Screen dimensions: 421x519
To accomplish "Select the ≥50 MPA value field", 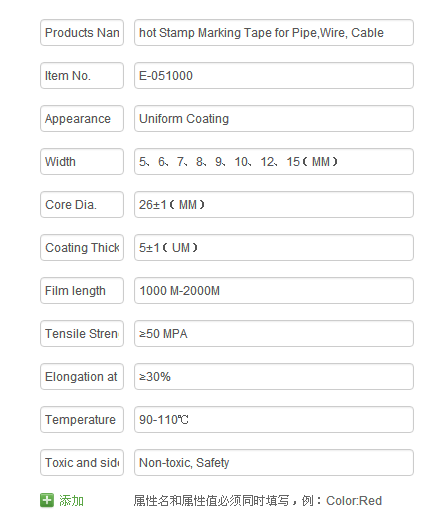I will pos(274,334).
